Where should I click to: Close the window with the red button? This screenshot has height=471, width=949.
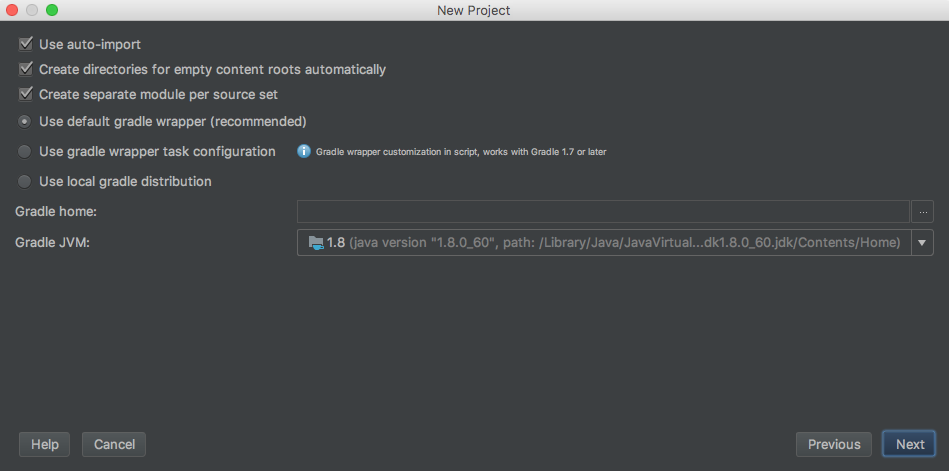tap(13, 10)
